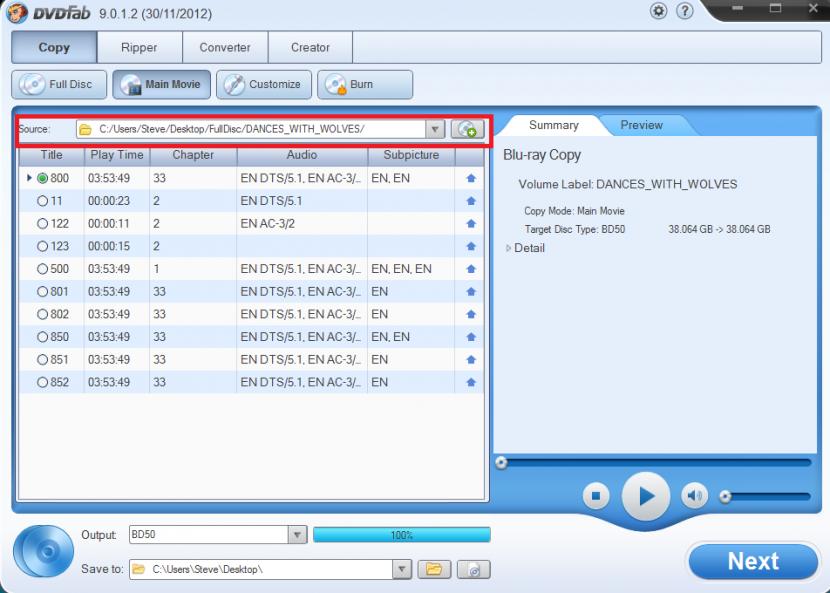830x593 pixels.
Task: Select the Full Disc copy mode
Action: tap(60, 84)
